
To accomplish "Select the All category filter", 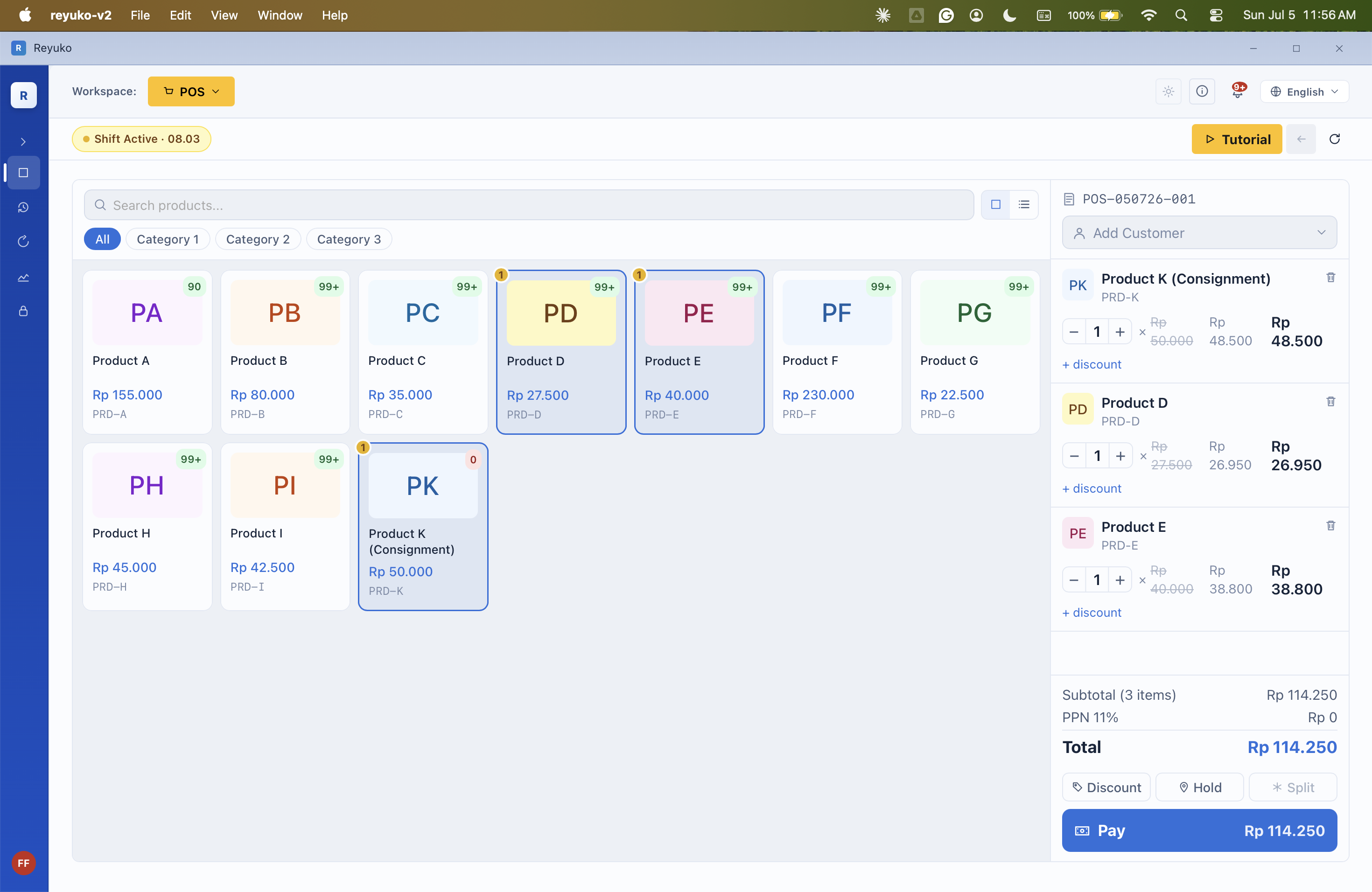I will (103, 239).
